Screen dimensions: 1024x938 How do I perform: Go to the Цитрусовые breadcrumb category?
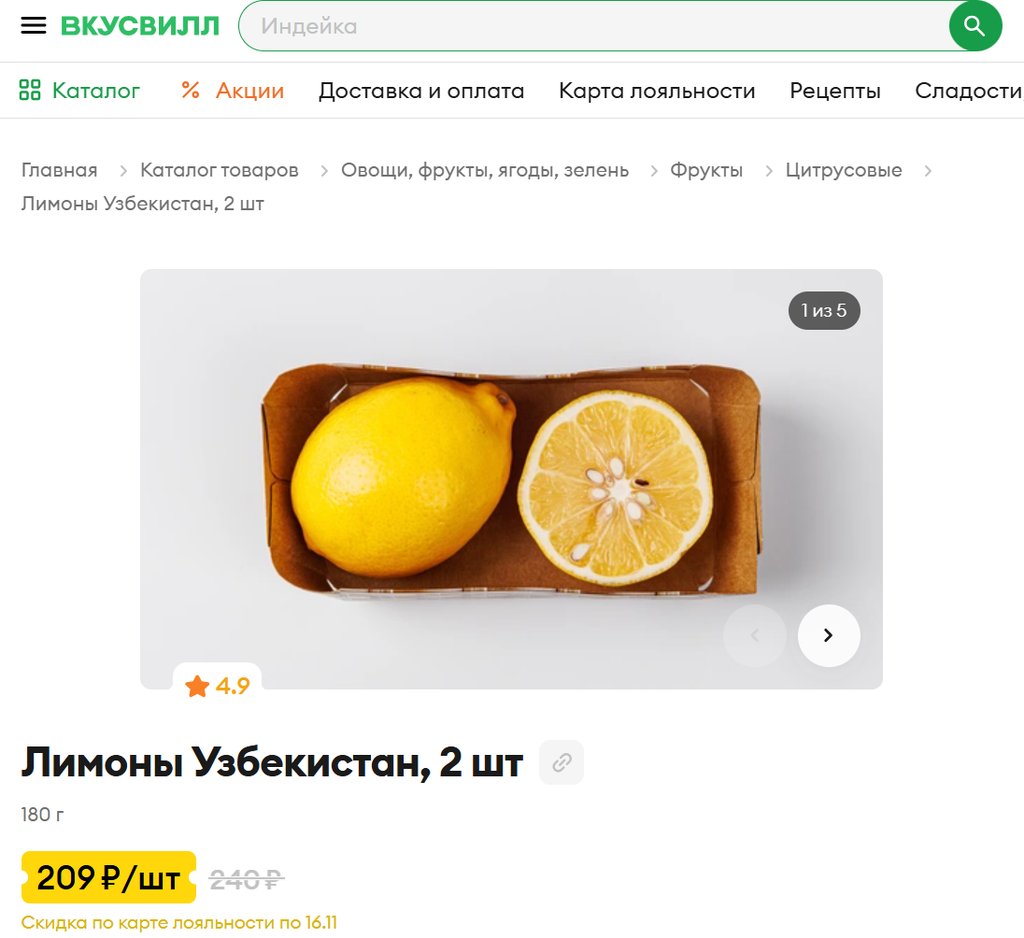click(x=844, y=170)
